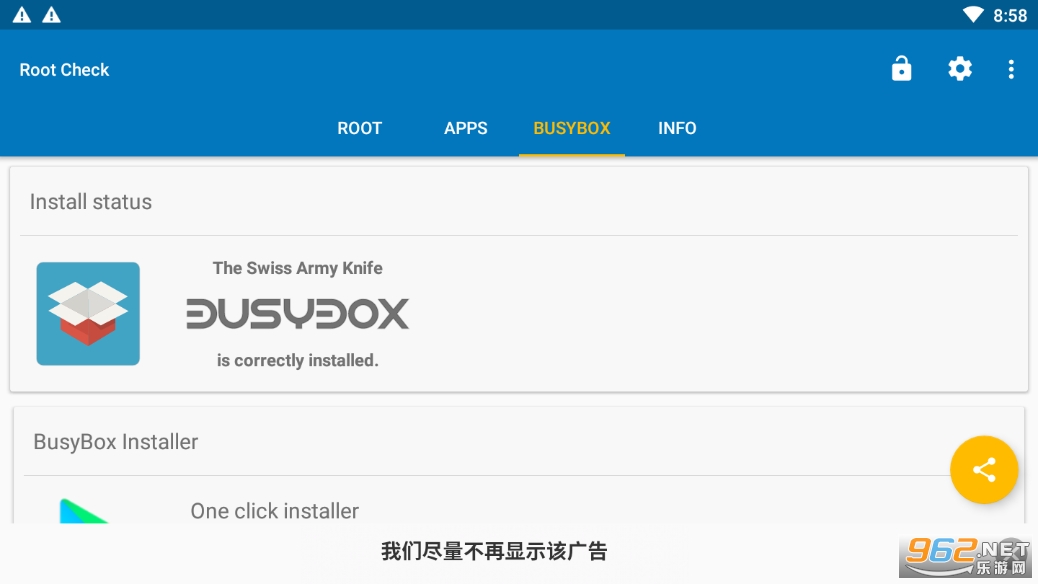The height and width of the screenshot is (584, 1038).
Task: Tap the yellow share floating button
Action: click(x=983, y=469)
